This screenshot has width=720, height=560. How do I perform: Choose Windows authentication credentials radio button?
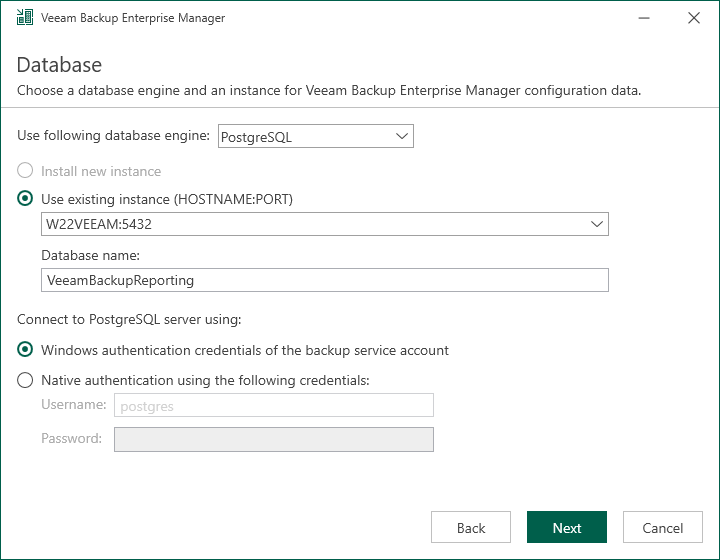25,349
